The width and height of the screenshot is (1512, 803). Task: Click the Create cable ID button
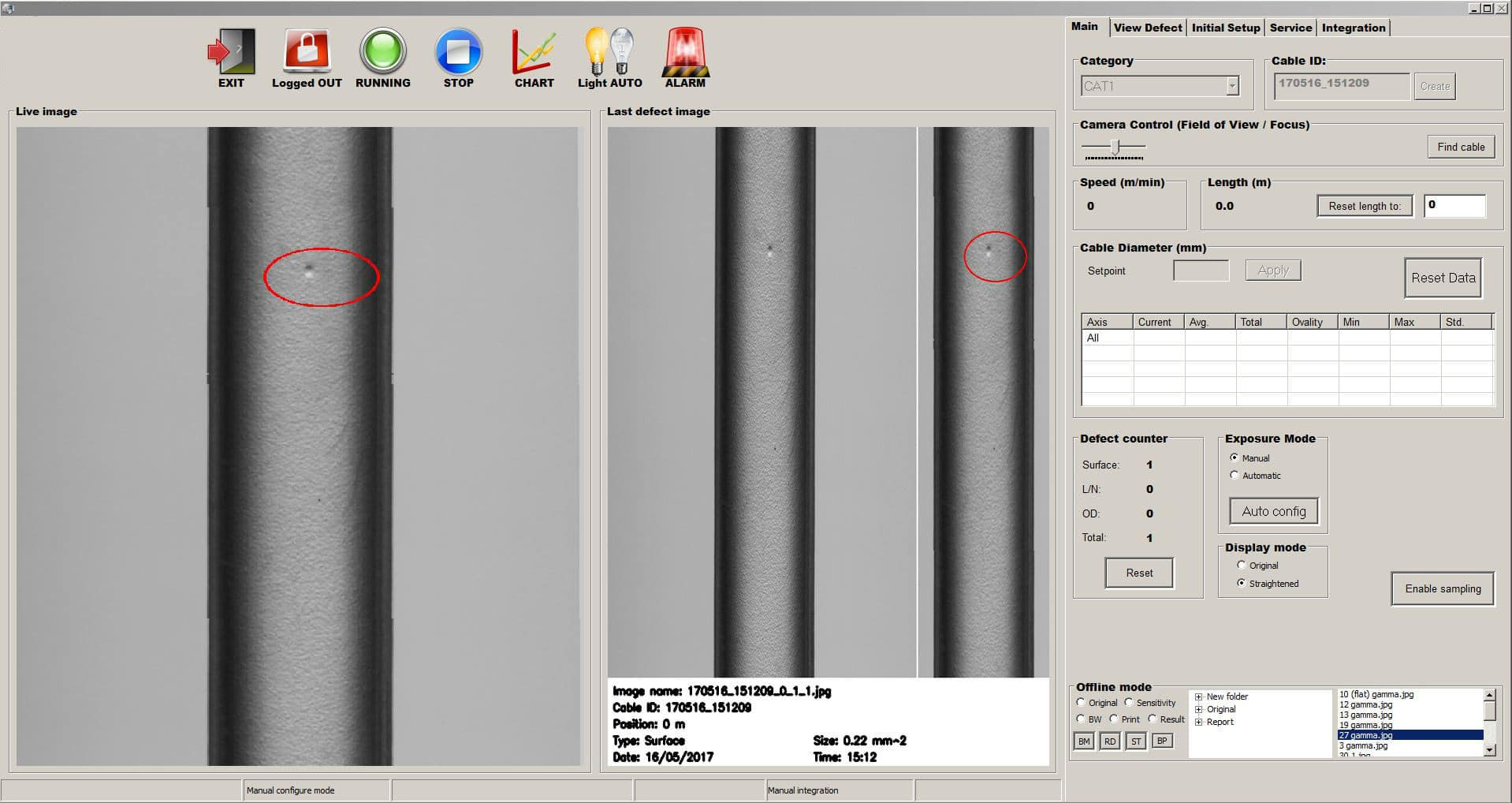[1435, 86]
